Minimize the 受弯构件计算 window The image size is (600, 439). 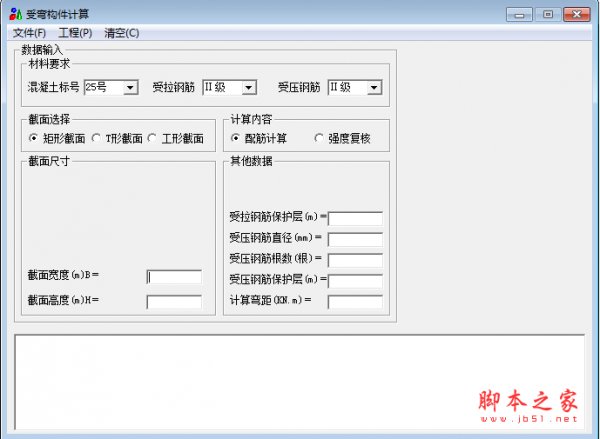(x=519, y=15)
